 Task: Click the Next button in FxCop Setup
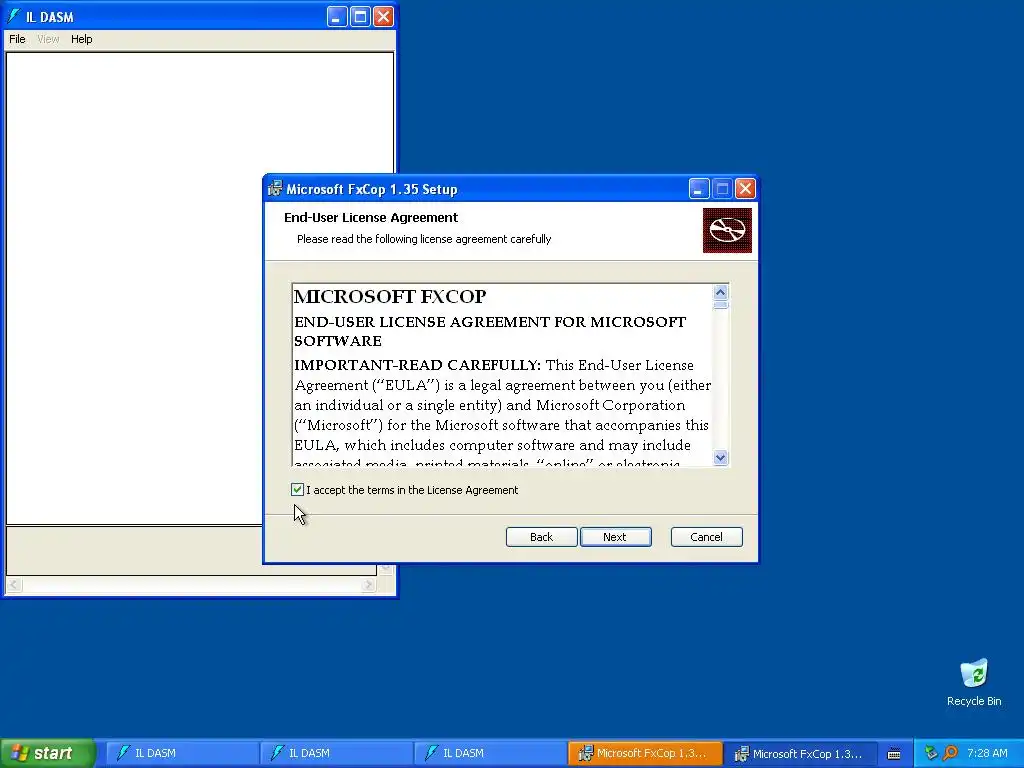(x=615, y=537)
